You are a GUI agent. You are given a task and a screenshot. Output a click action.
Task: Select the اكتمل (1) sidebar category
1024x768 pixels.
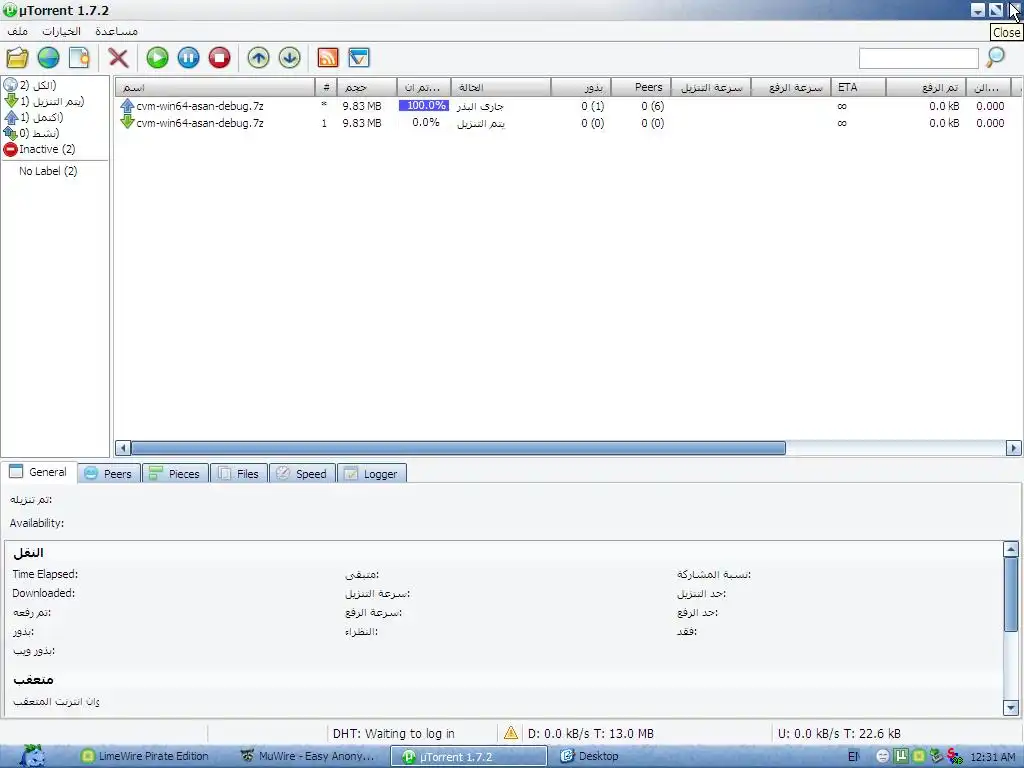[34, 118]
